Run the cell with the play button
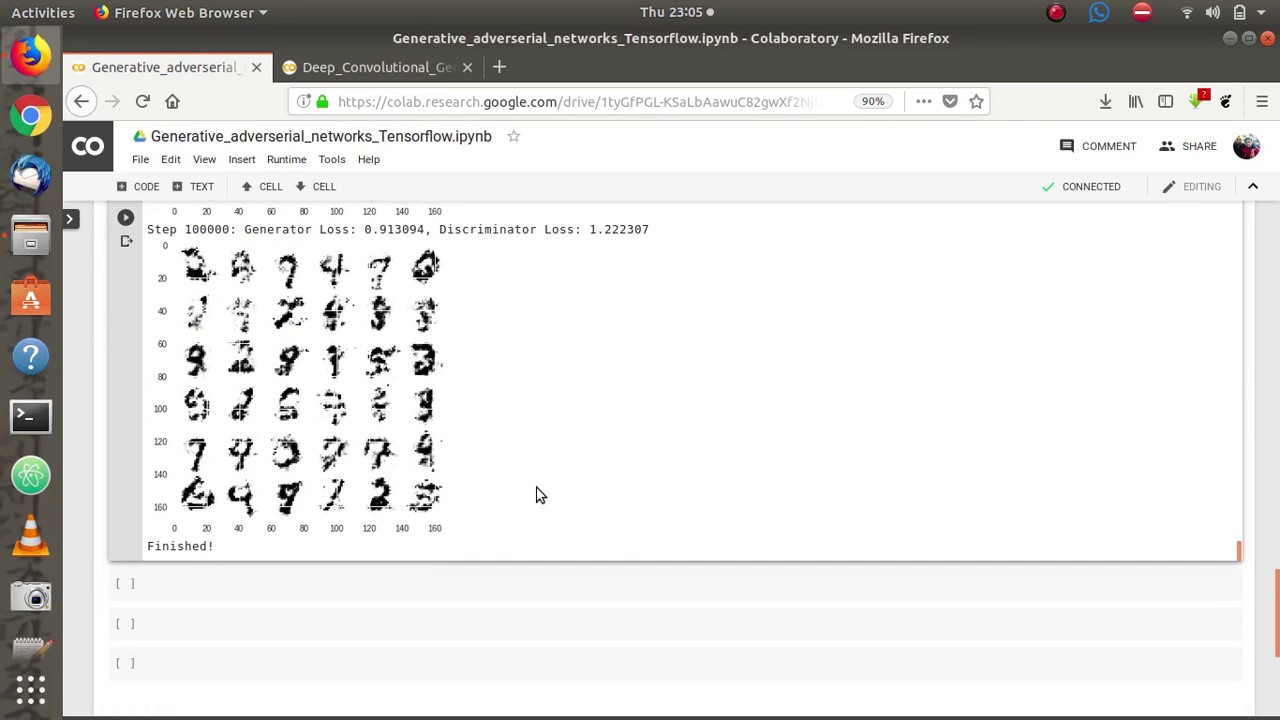Image resolution: width=1280 pixels, height=720 pixels. coord(125,217)
